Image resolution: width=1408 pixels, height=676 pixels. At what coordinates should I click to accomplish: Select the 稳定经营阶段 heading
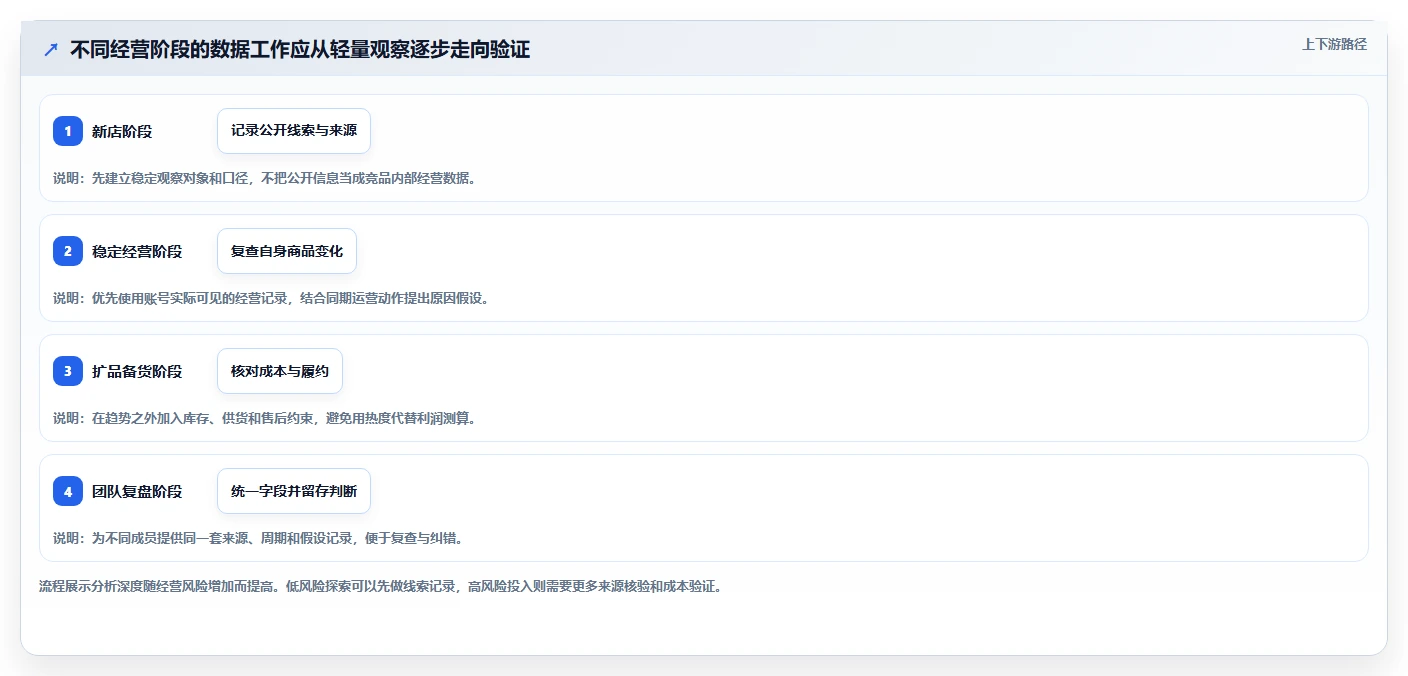137,251
